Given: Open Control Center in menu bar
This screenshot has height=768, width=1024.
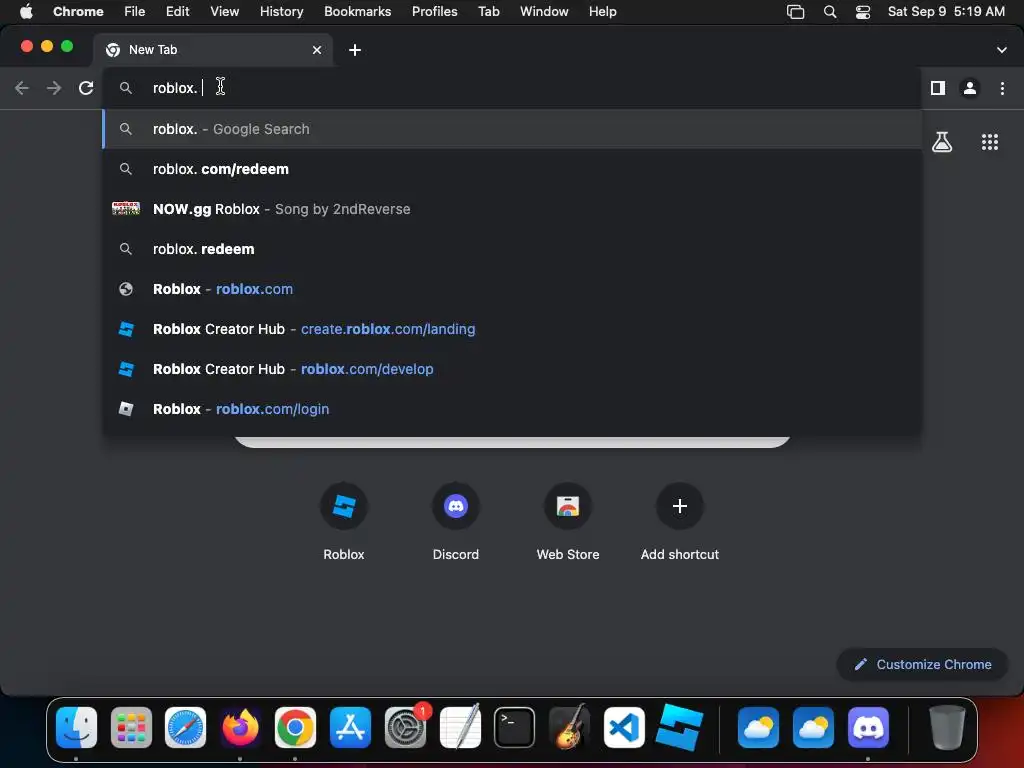Looking at the screenshot, I should point(863,12).
